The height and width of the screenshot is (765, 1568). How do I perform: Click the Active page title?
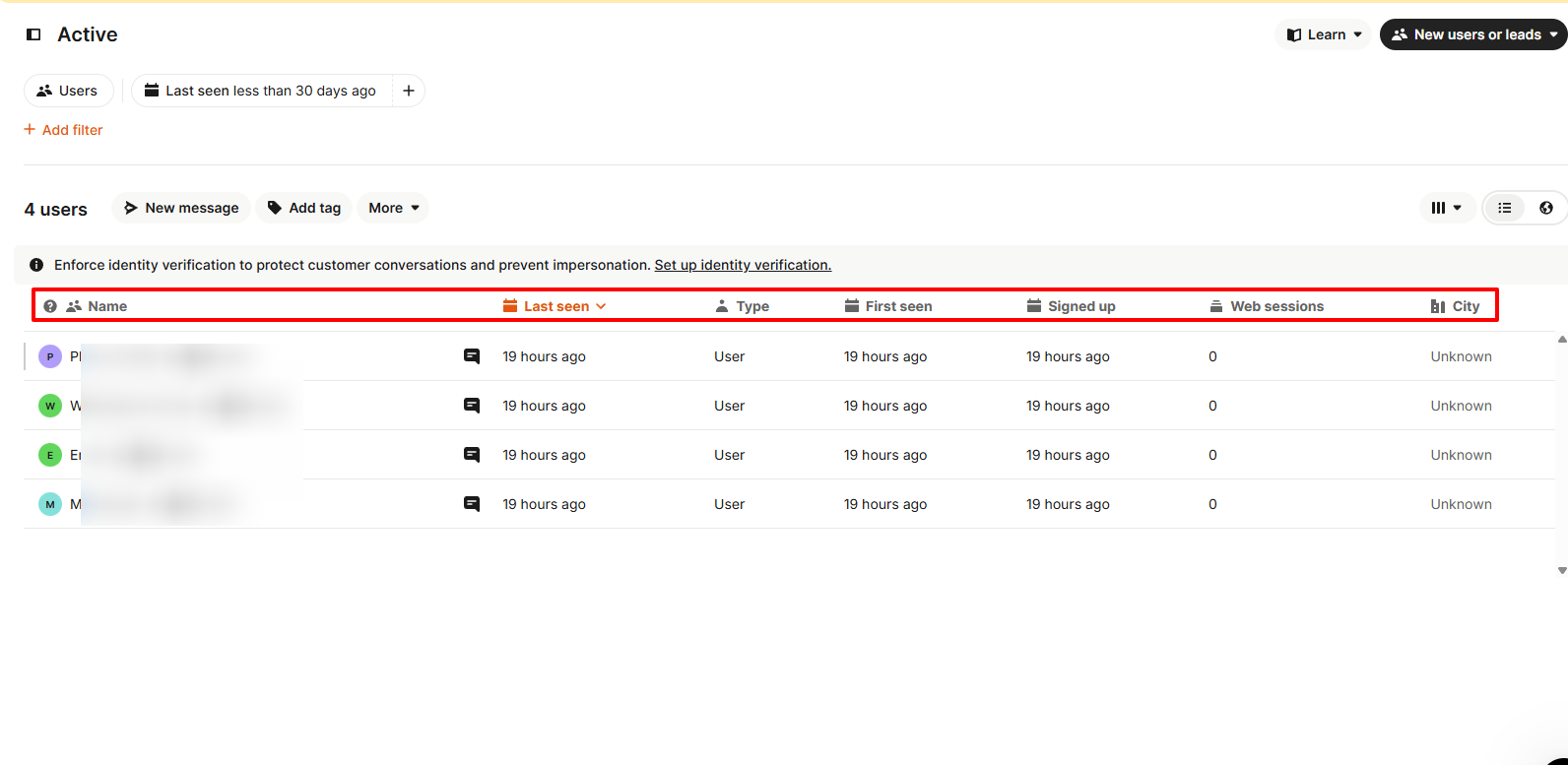point(88,34)
